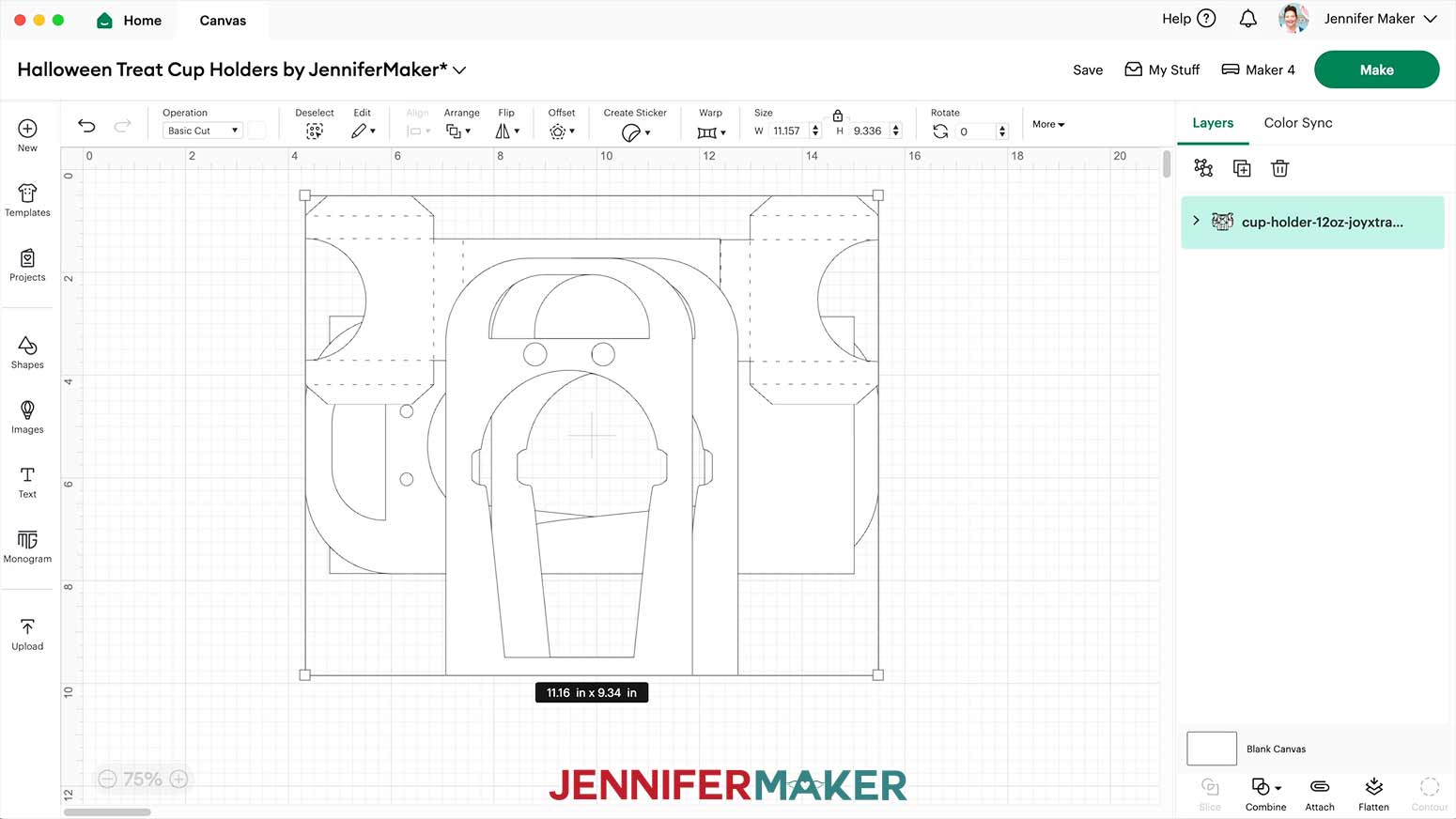Screen dimensions: 1456x819
Task: Switch to the Home tab
Action: [x=130, y=20]
